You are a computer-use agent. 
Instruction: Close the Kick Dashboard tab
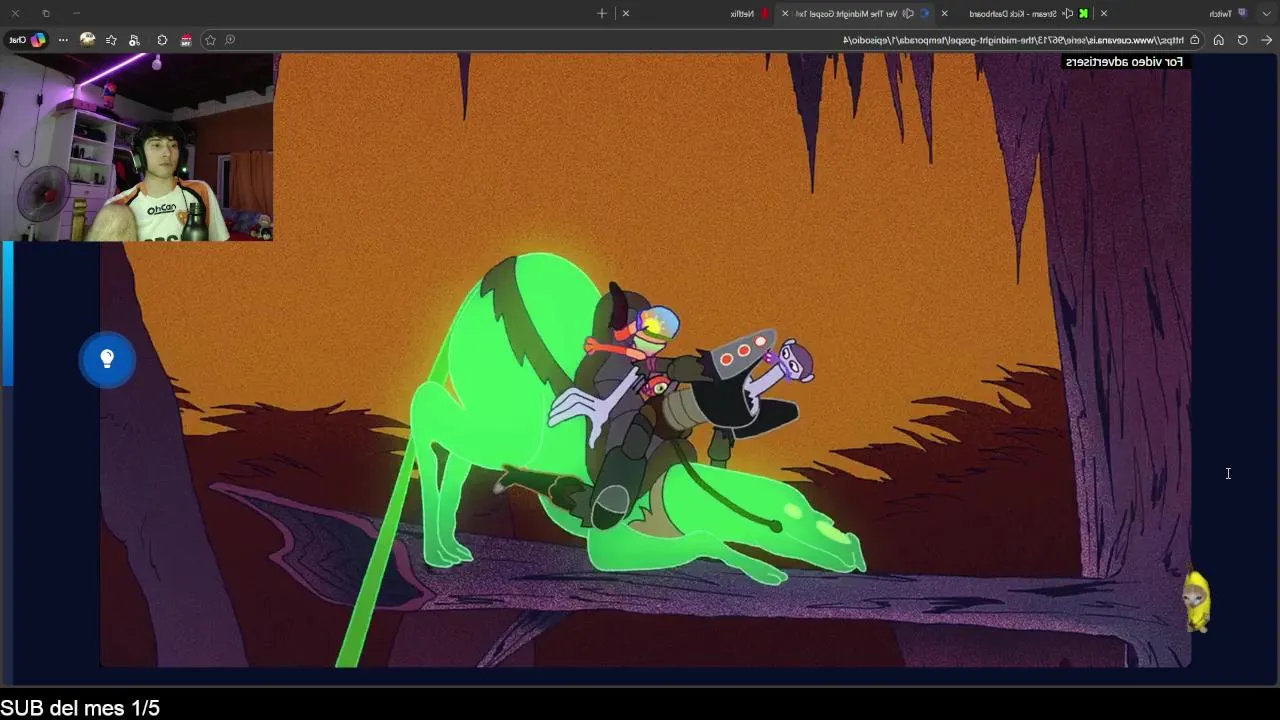coord(944,13)
